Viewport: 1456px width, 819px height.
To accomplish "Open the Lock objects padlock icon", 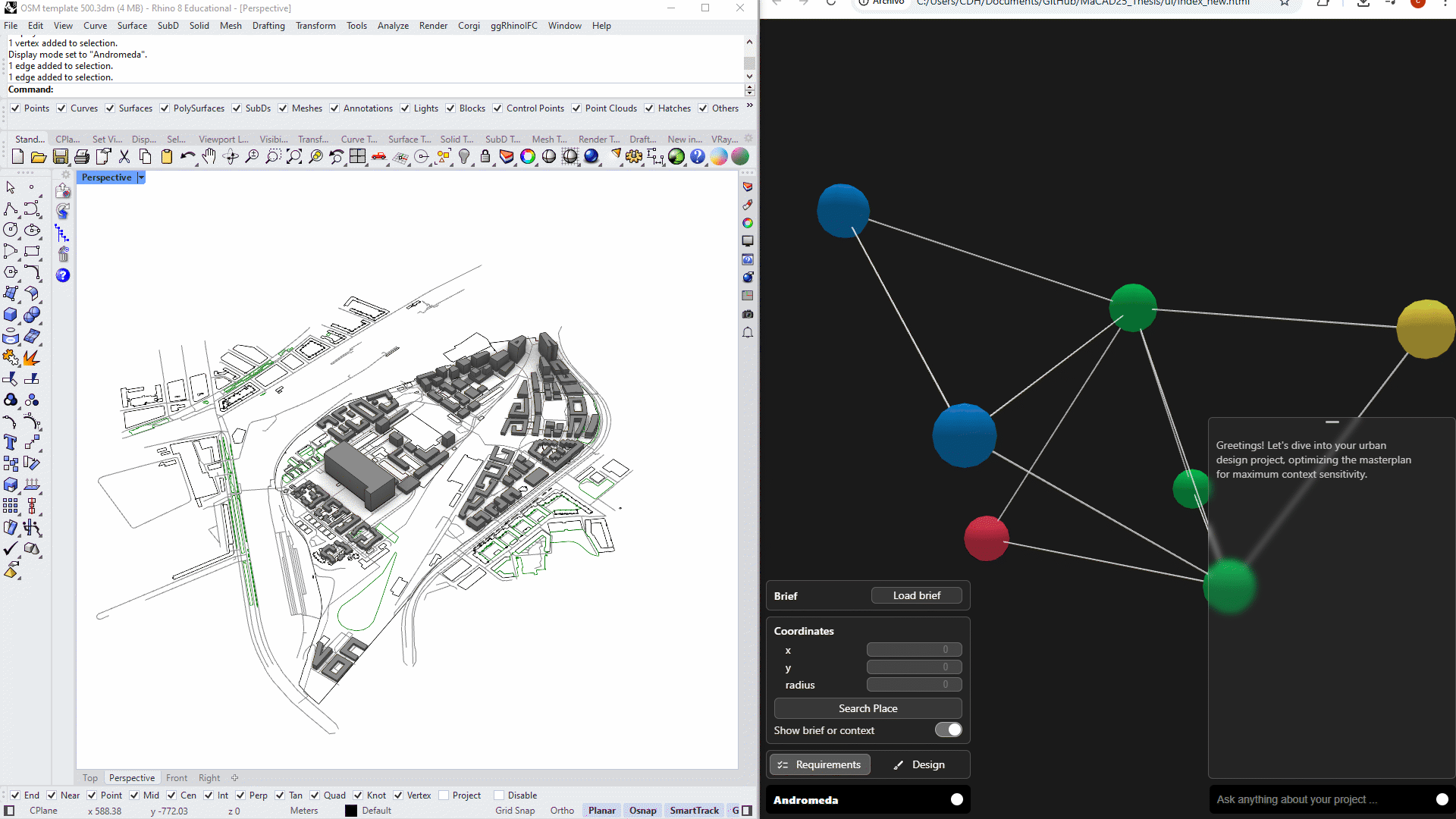I will point(485,157).
